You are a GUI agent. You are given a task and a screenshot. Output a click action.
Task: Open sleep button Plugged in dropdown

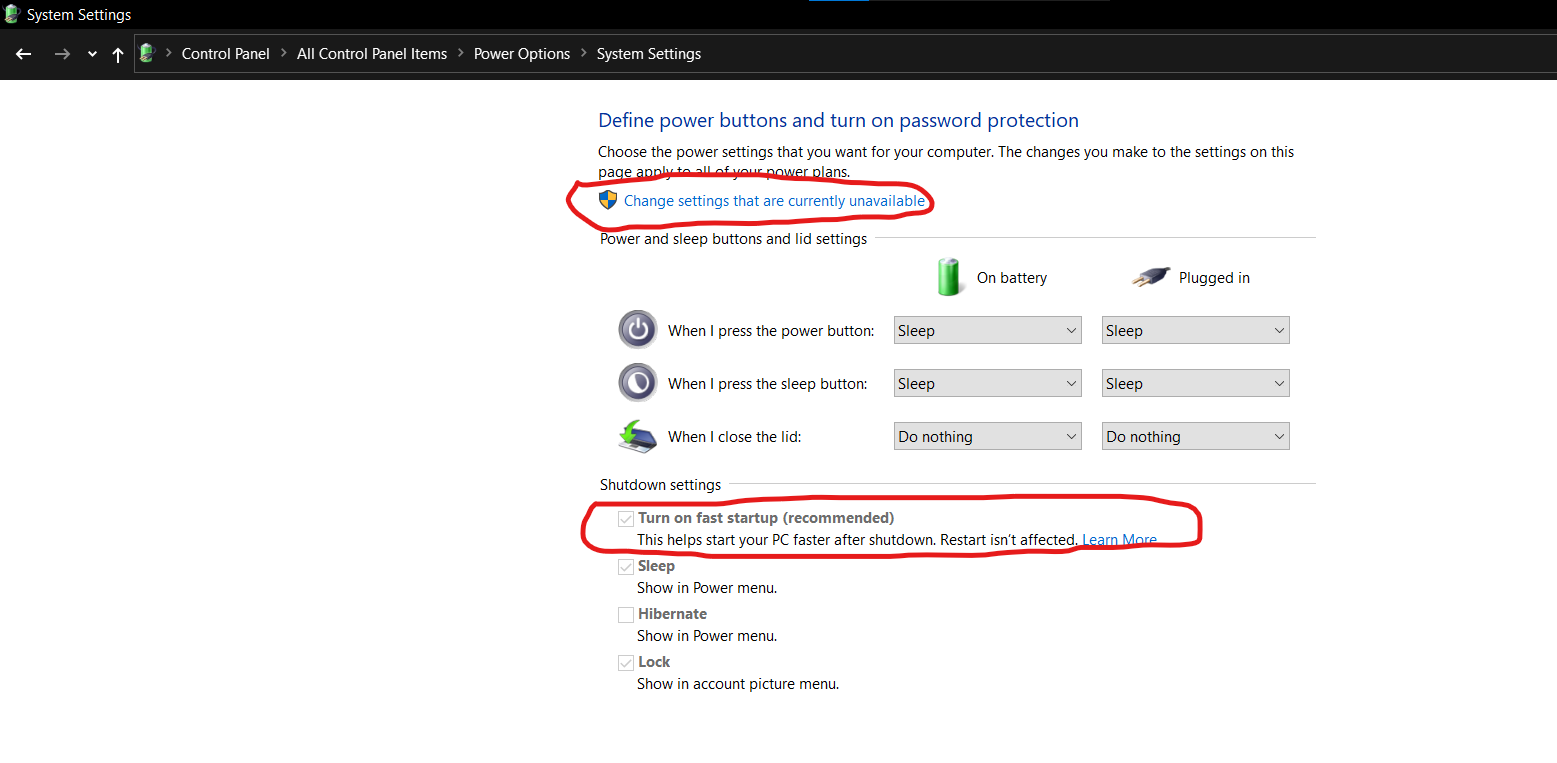click(x=1195, y=384)
